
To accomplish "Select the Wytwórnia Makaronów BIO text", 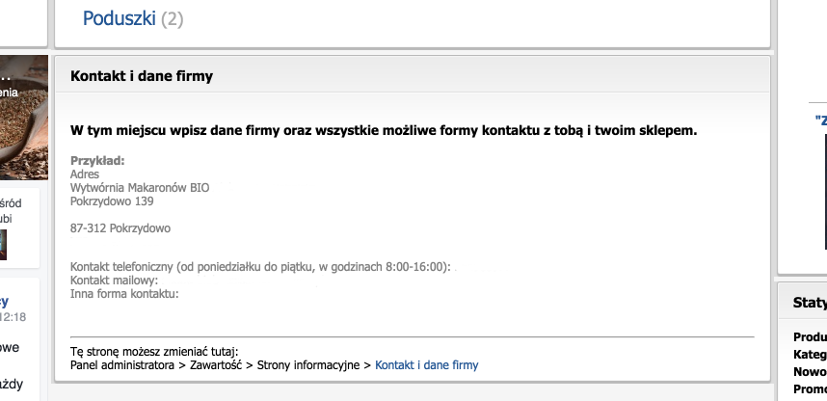I will pyautogui.click(x=139, y=187).
